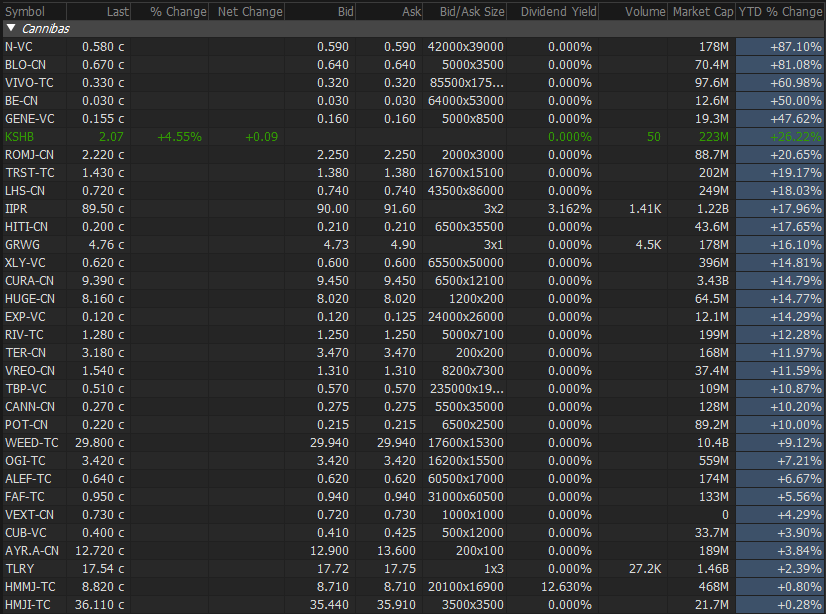Image resolution: width=826 pixels, height=614 pixels.
Task: Select the CUB-VC symbol
Action: [25, 532]
